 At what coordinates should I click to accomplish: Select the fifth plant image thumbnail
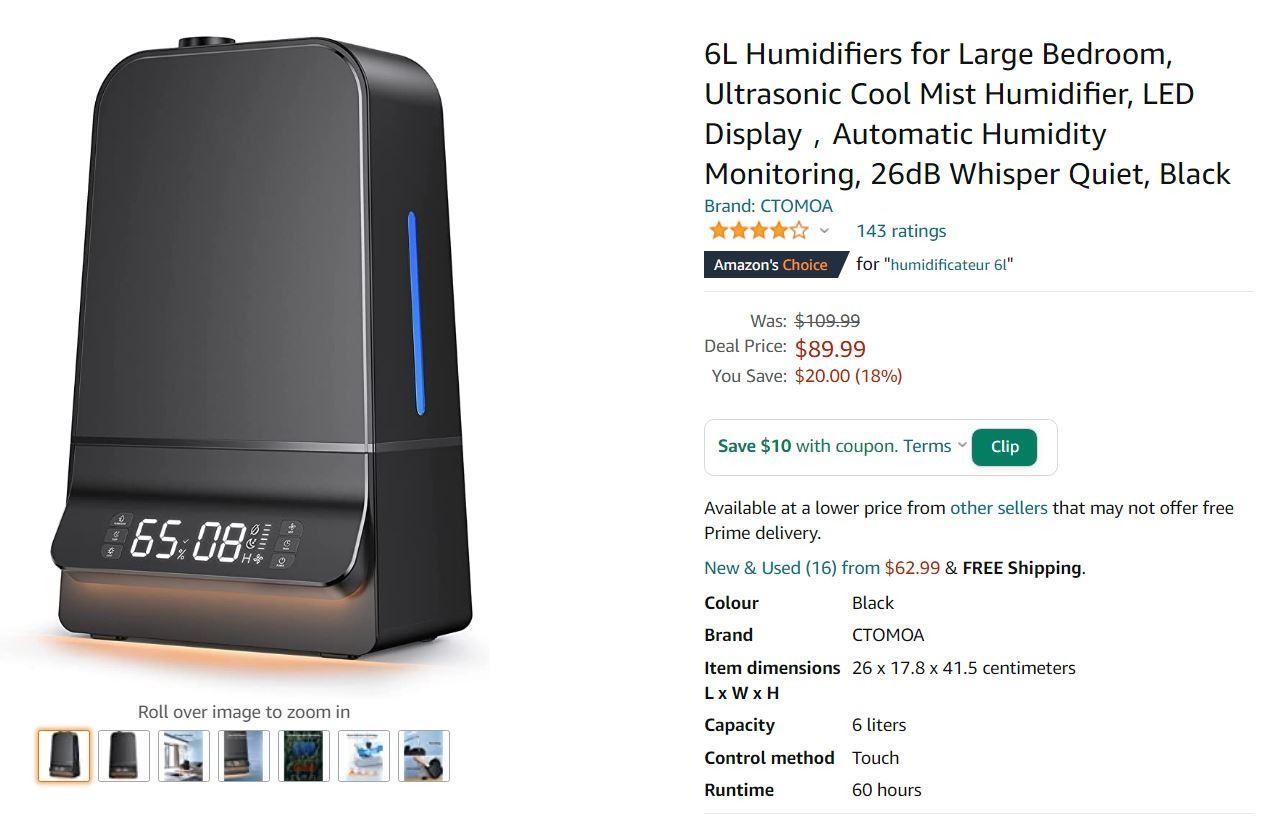304,755
